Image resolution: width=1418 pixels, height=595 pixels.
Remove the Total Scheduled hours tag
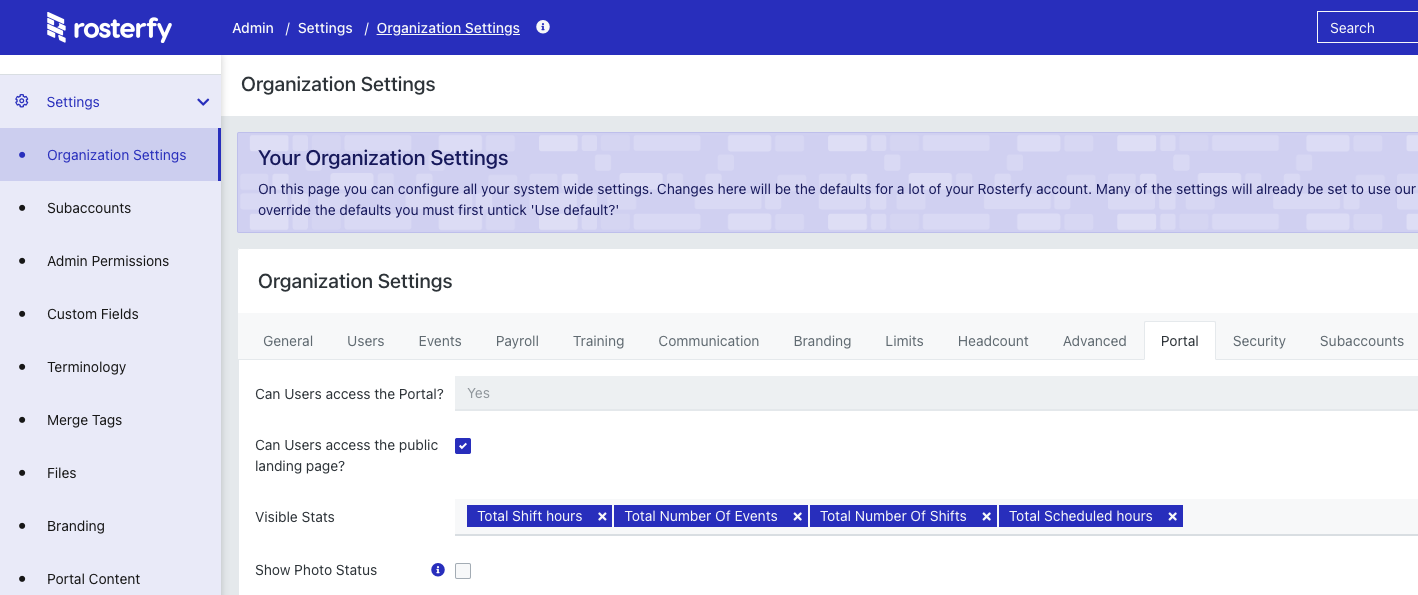1172,517
